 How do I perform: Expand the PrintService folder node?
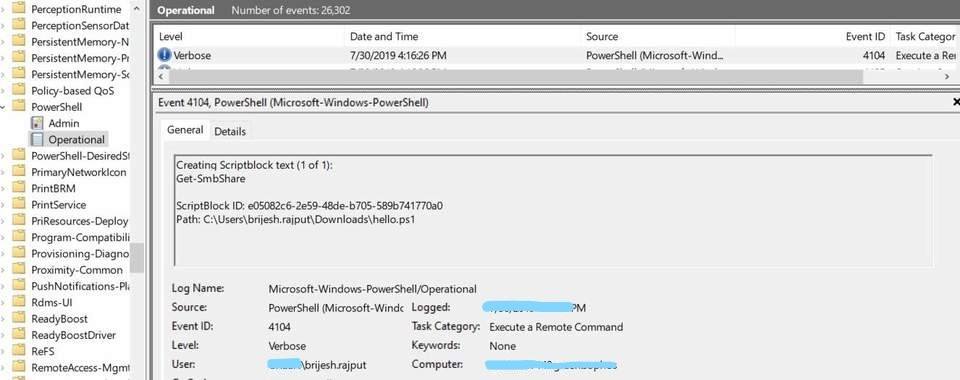[x=4, y=205]
